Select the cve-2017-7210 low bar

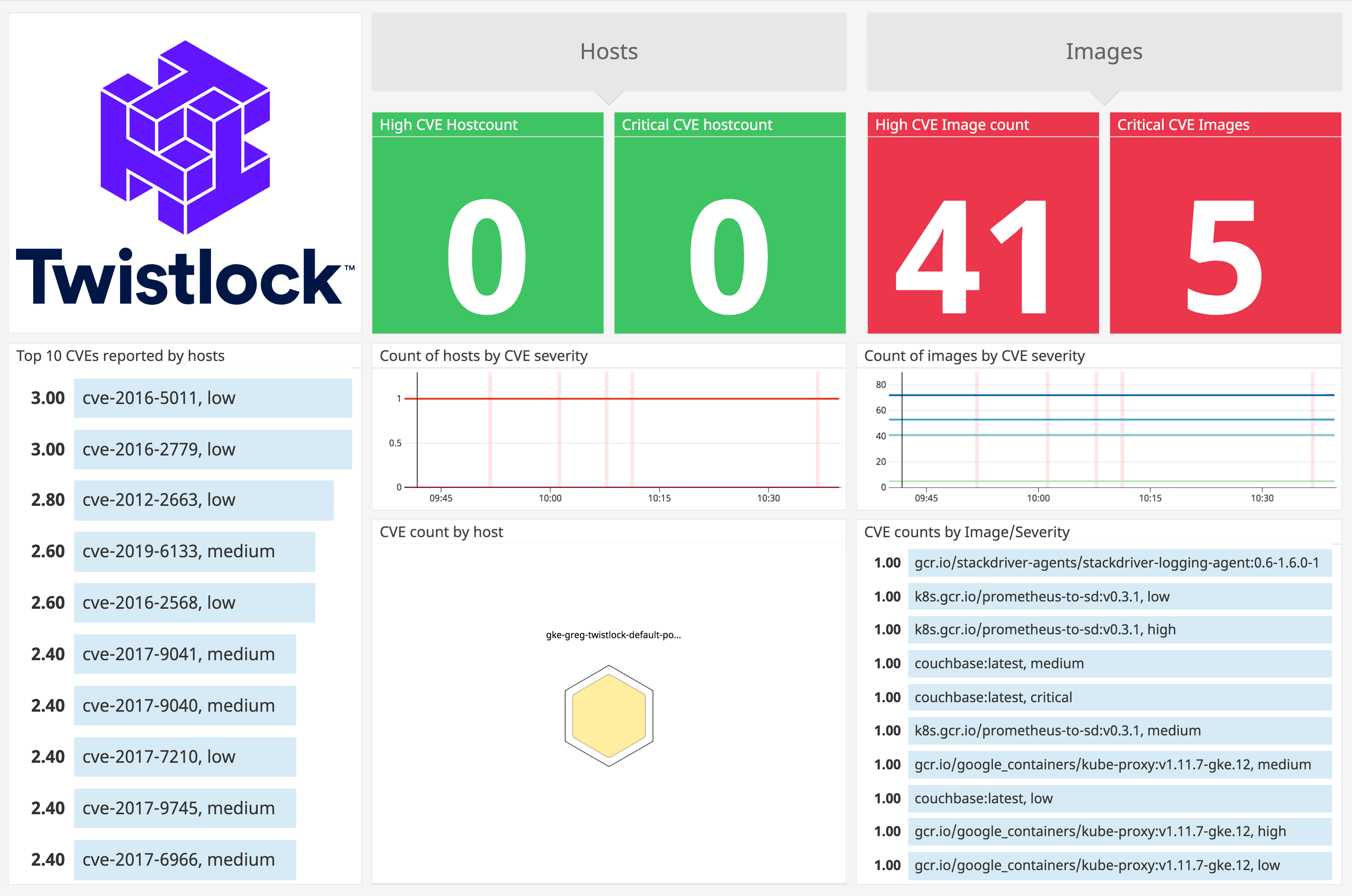point(185,757)
